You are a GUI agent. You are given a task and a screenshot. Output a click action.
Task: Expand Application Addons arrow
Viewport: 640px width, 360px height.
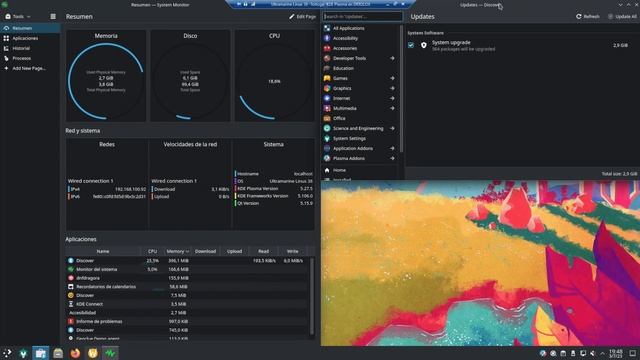tap(392, 148)
